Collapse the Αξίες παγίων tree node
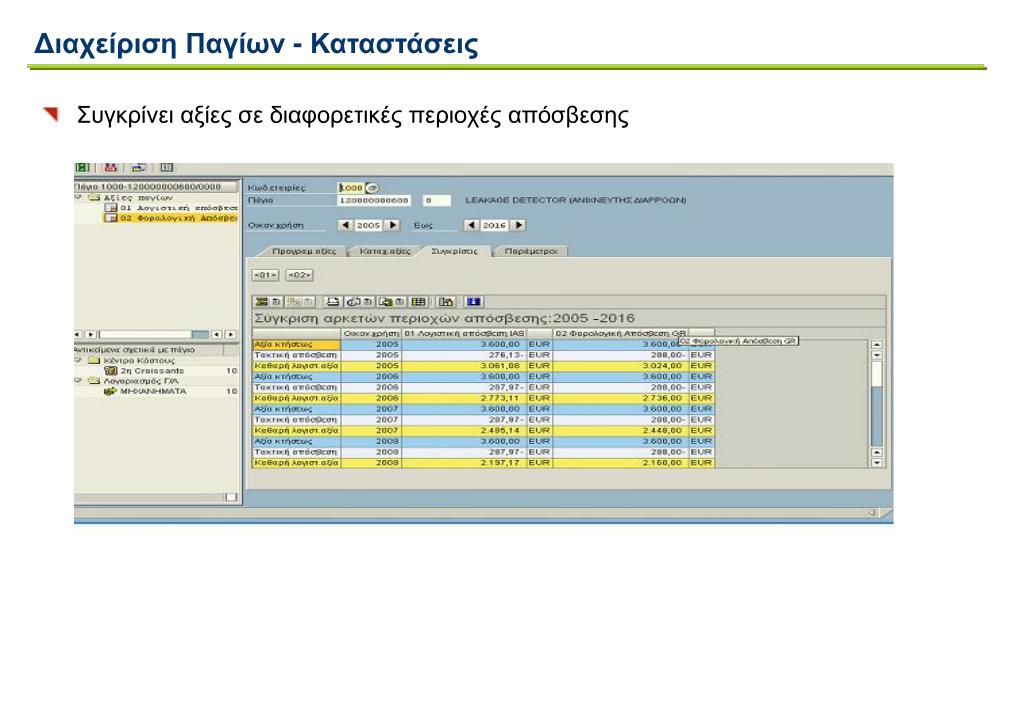The height and width of the screenshot is (708, 1023). (x=79, y=197)
